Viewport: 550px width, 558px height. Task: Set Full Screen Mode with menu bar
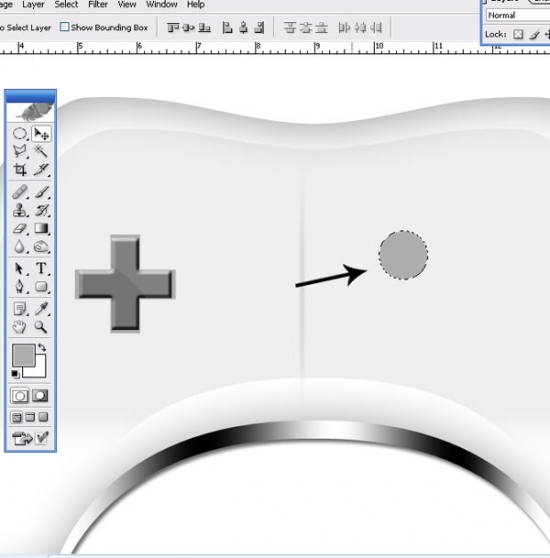coord(30,417)
